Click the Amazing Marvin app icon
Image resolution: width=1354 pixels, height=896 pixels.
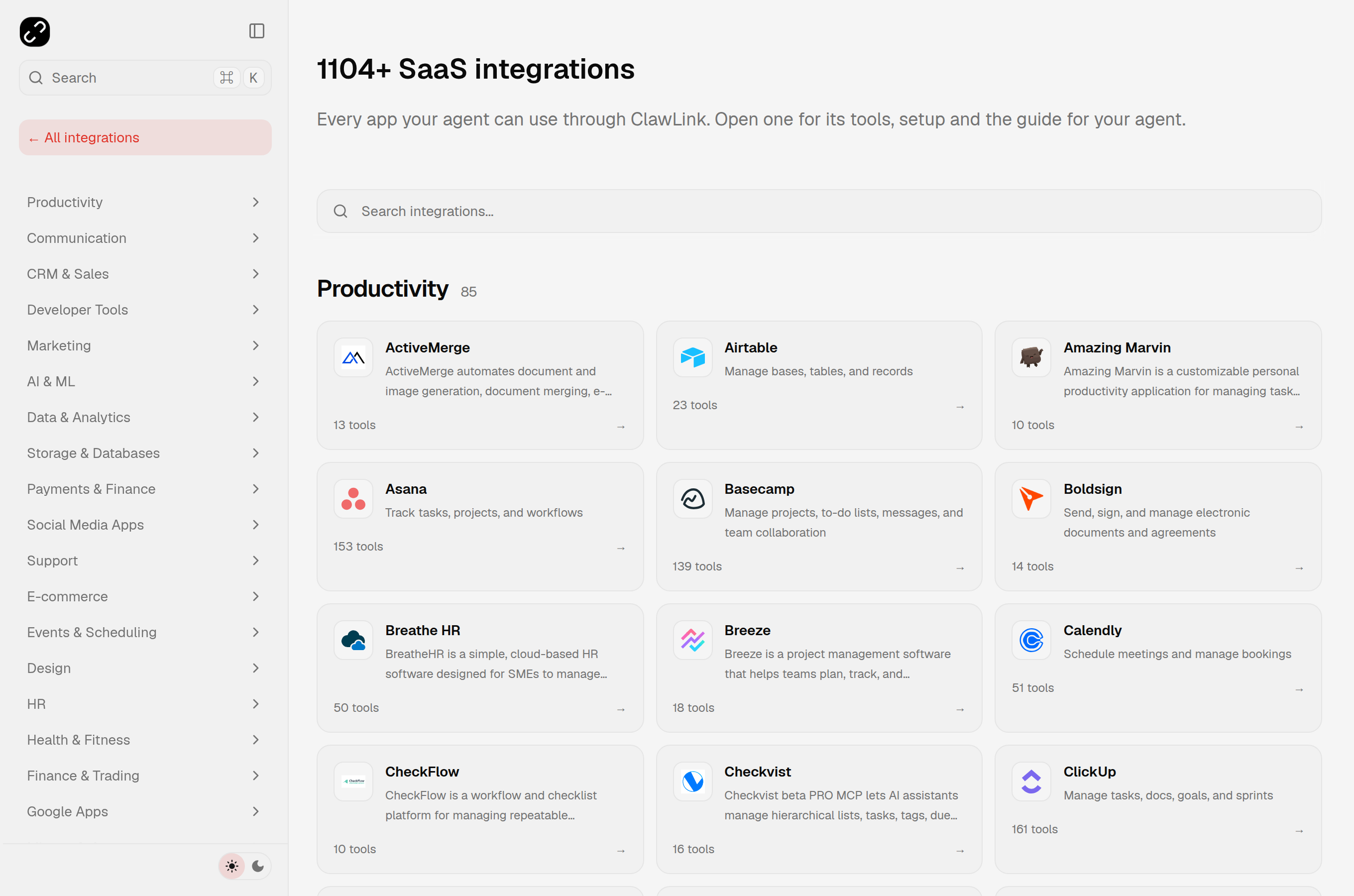click(x=1031, y=358)
